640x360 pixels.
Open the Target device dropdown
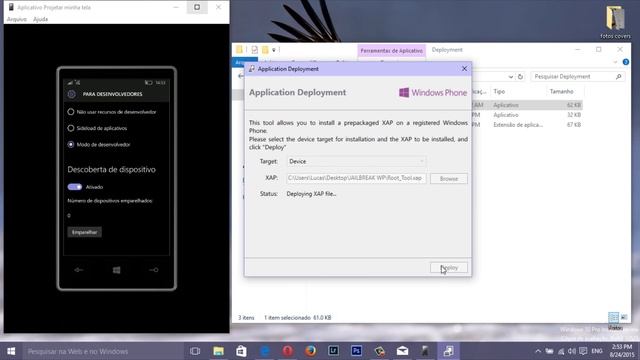click(356, 161)
